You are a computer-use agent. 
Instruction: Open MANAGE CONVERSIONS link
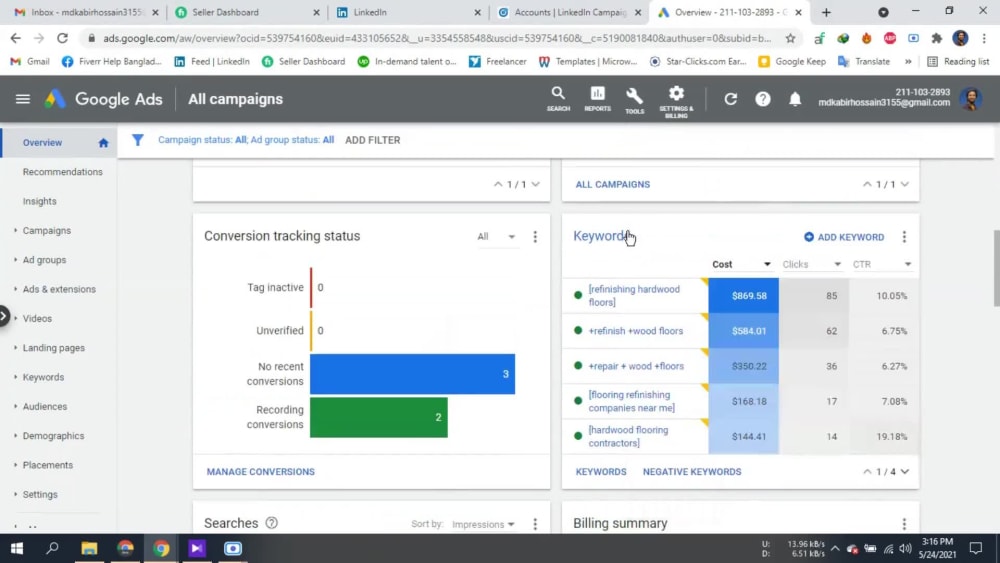(x=260, y=472)
